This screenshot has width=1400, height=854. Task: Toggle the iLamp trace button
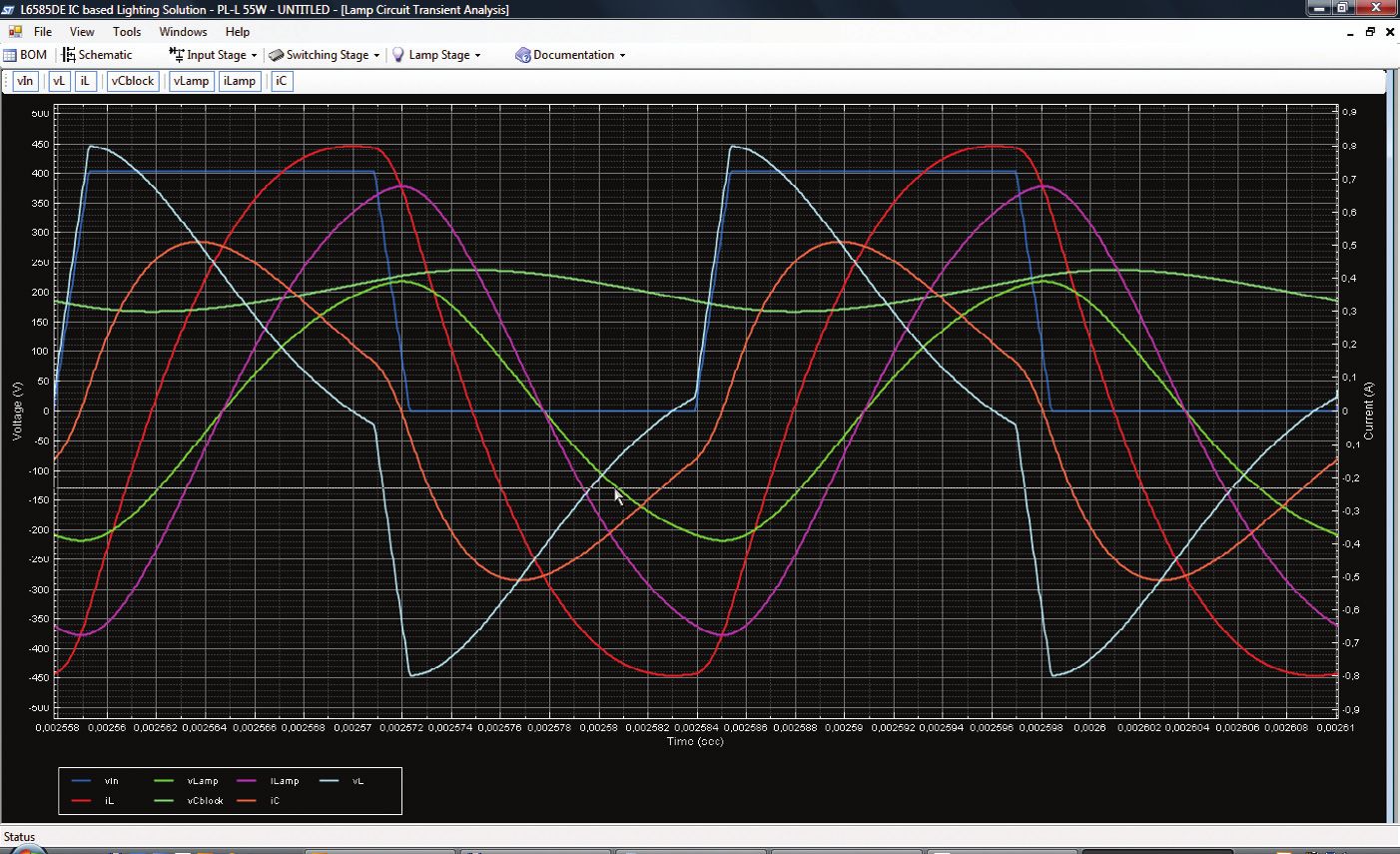[240, 81]
